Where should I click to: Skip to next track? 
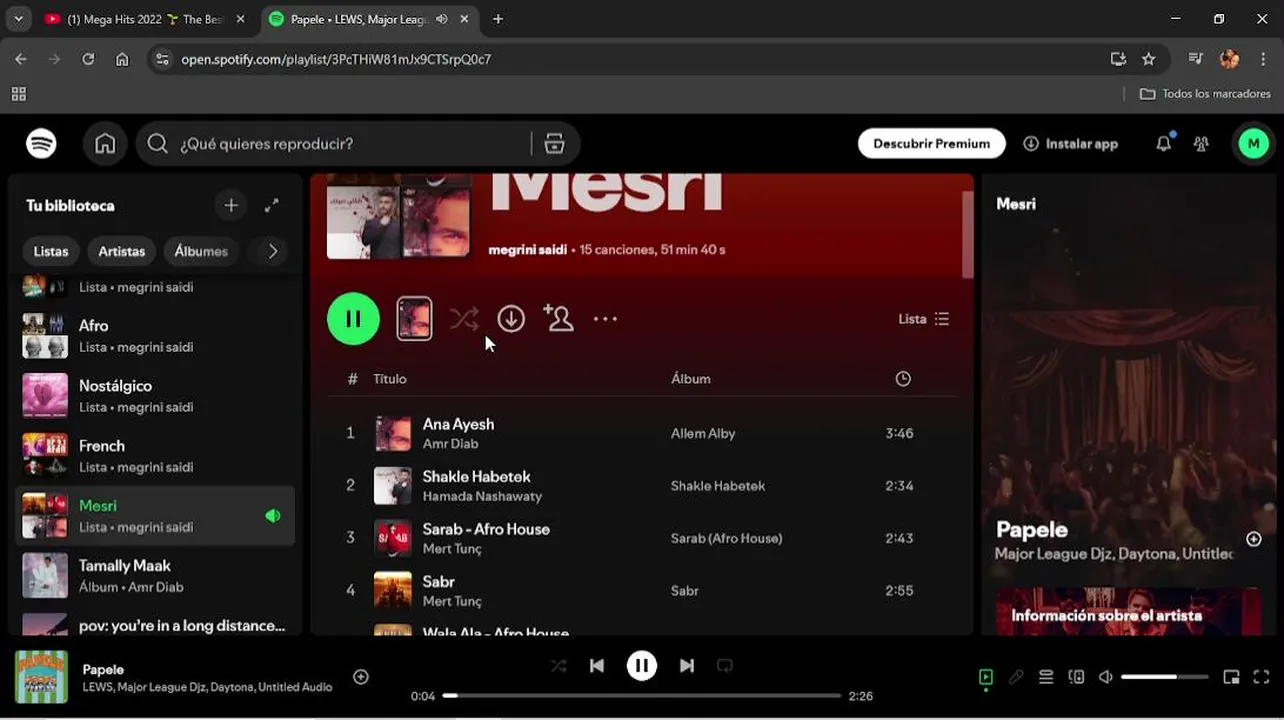tap(687, 666)
